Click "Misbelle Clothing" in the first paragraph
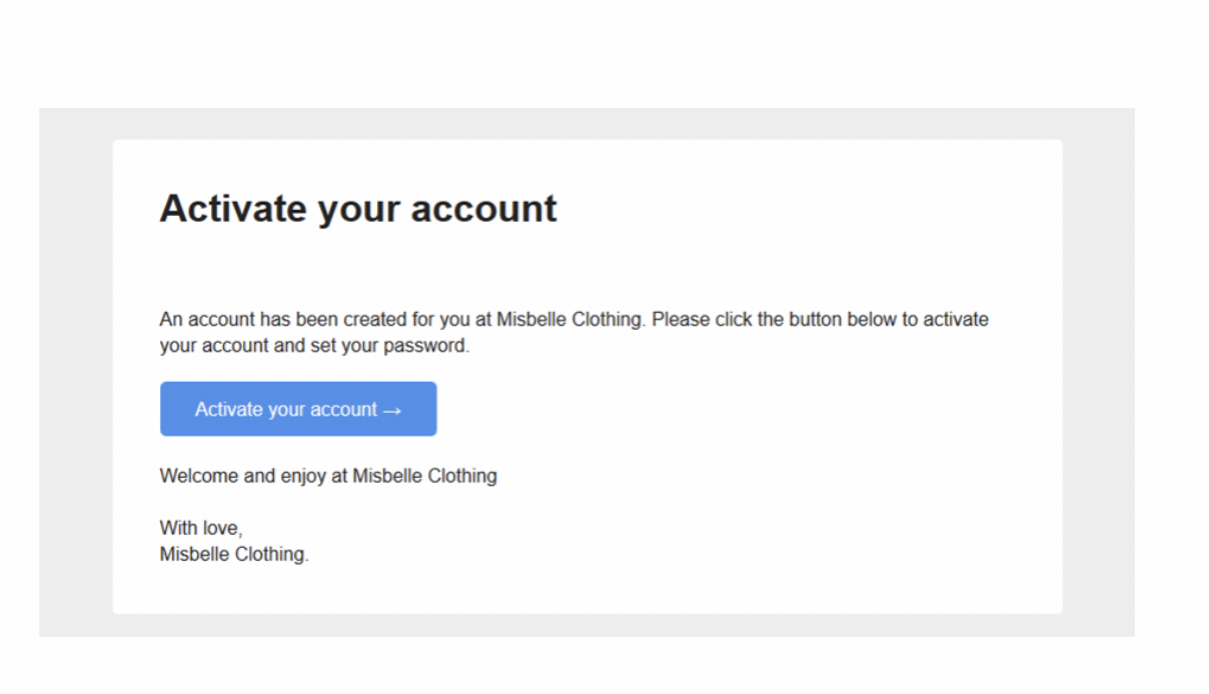 (x=570, y=320)
